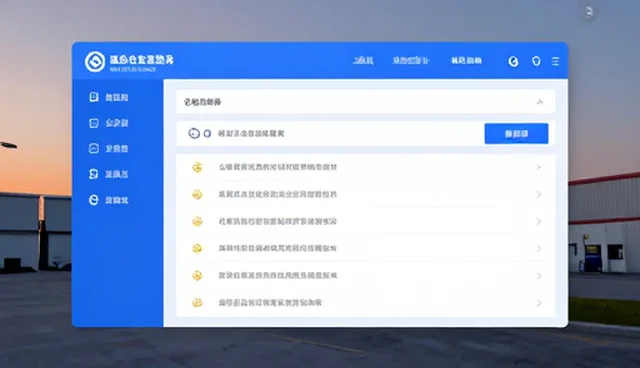Click the third list row's text
The image size is (640, 368).
[x=278, y=222]
